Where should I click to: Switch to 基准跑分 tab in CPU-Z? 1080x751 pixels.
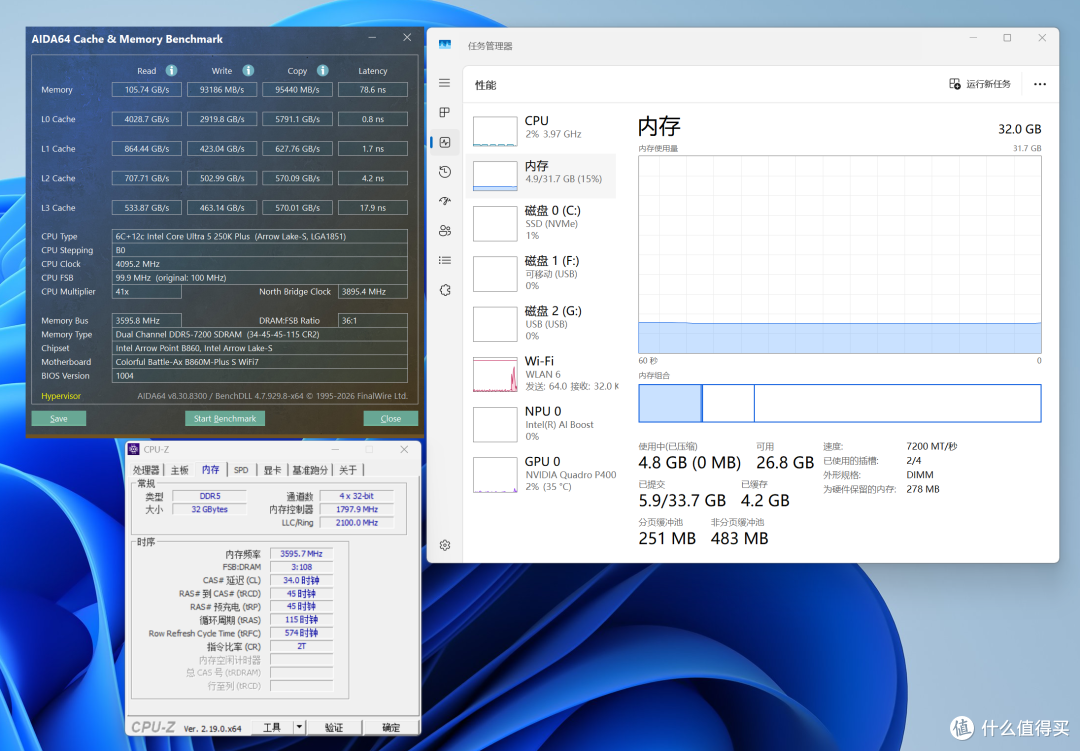310,470
